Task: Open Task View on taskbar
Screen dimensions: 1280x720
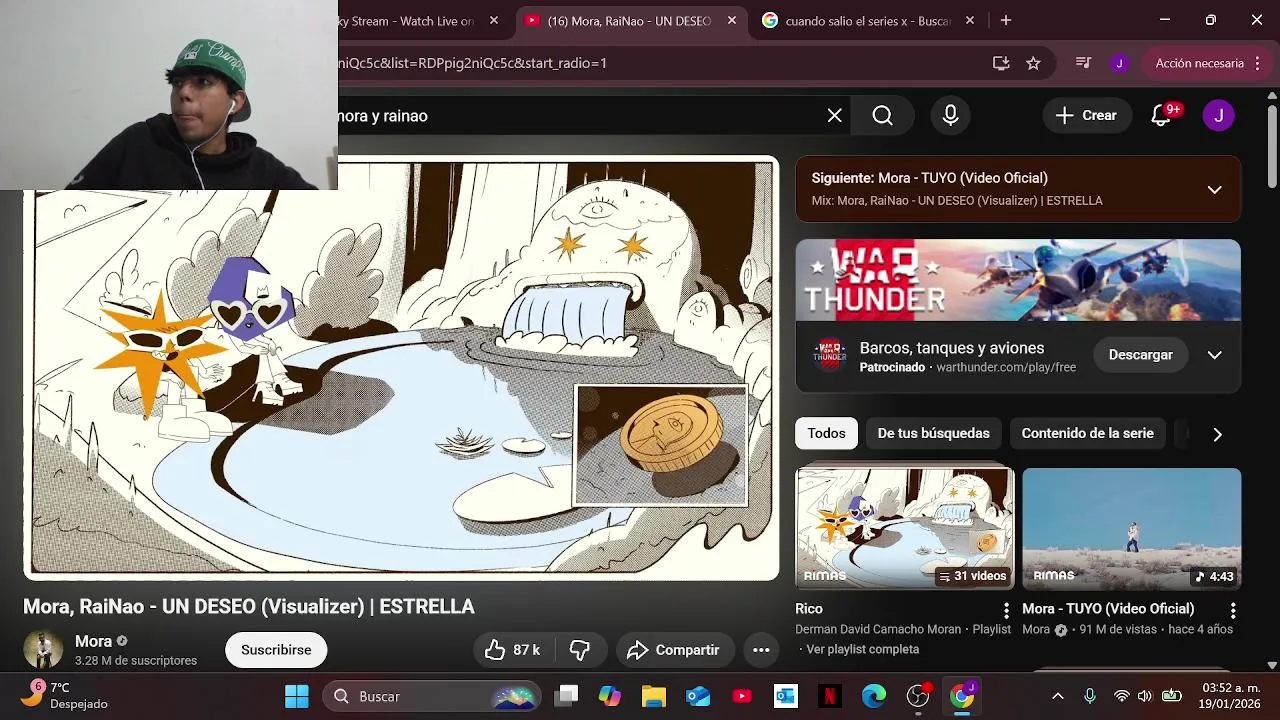Action: tap(568, 696)
